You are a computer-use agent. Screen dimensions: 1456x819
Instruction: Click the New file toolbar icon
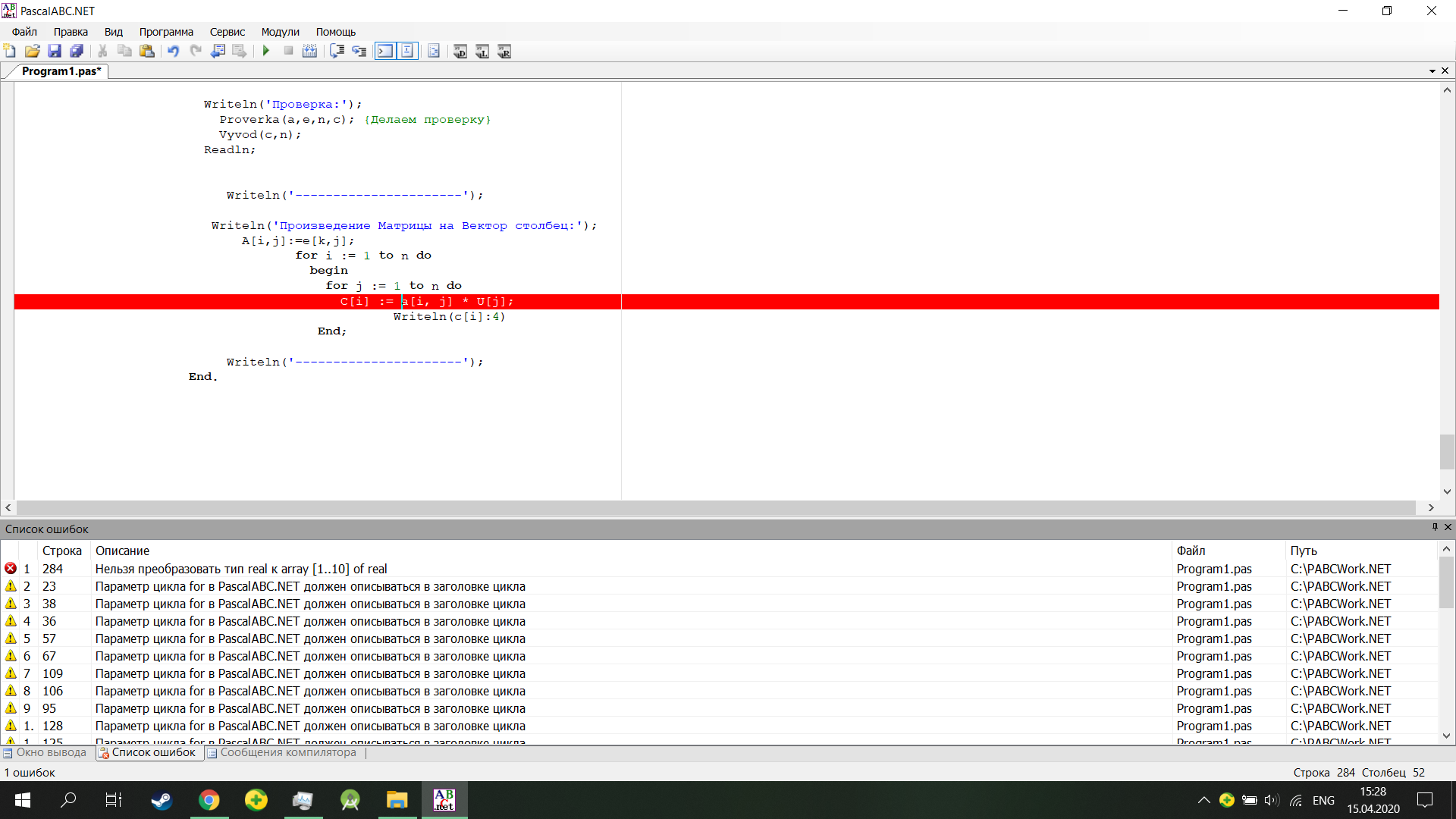coord(10,51)
